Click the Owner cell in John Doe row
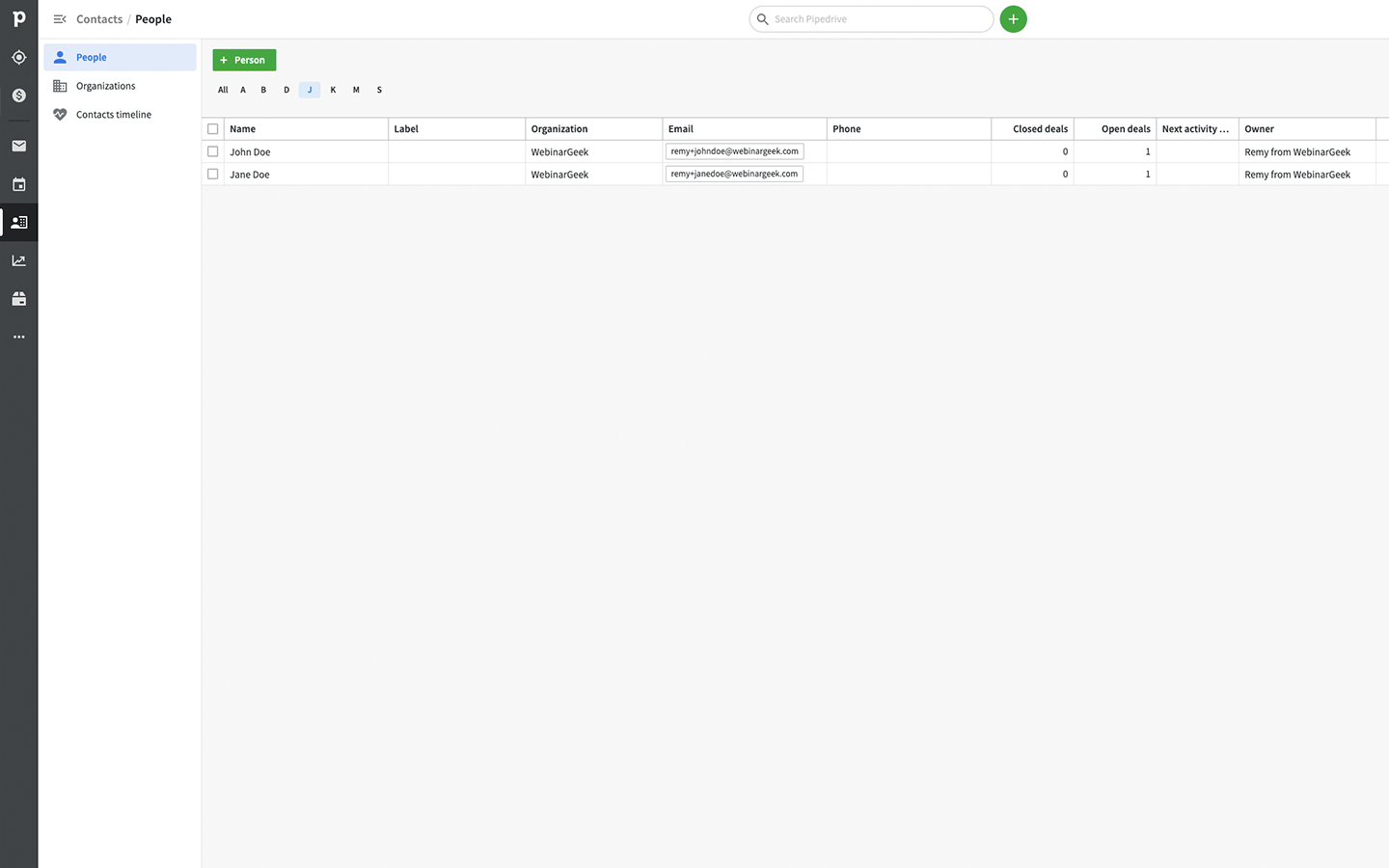Viewport: 1389px width, 868px height. tap(1307, 152)
